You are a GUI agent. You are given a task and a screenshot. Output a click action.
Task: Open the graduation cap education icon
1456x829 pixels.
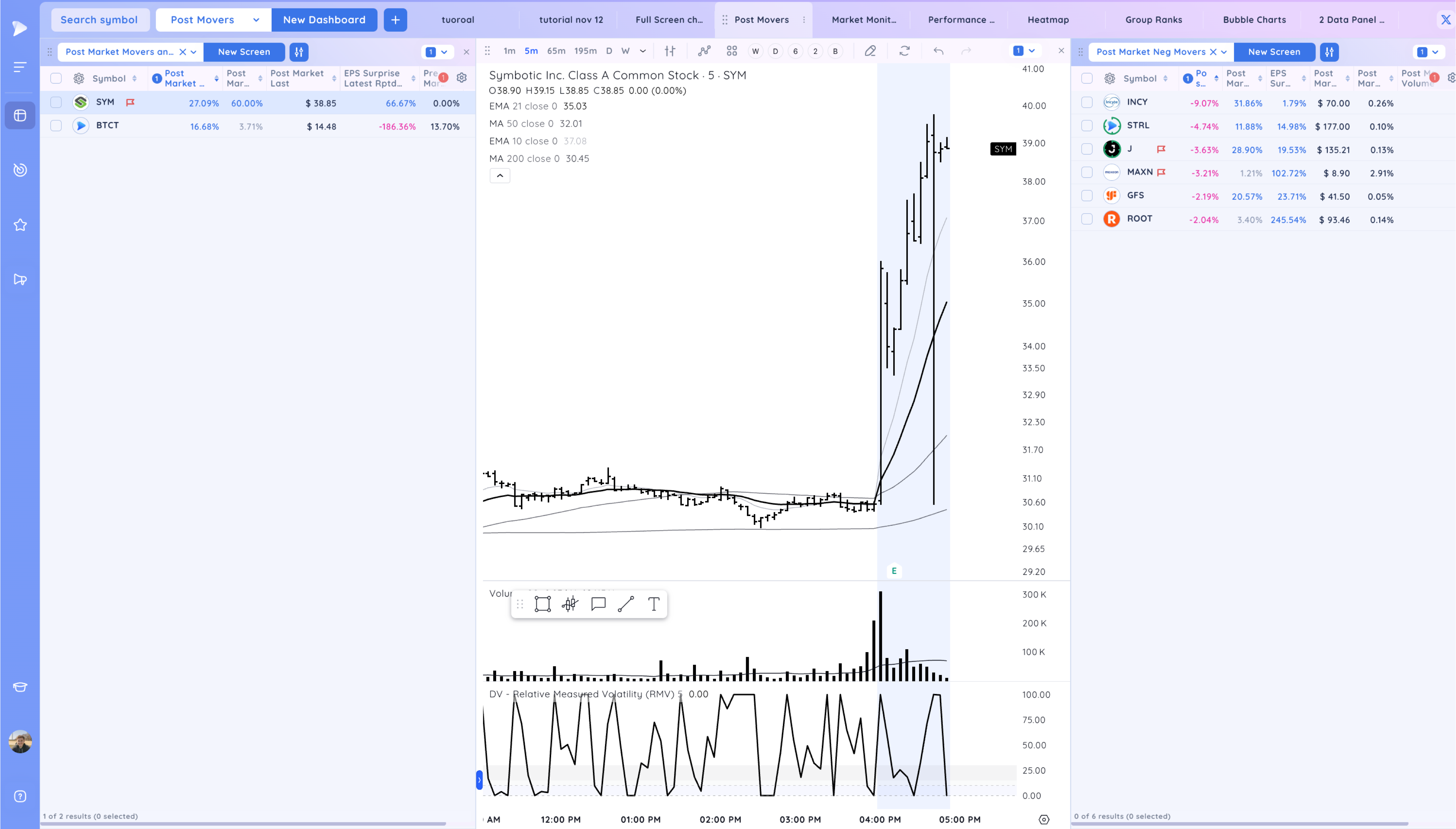[x=20, y=687]
